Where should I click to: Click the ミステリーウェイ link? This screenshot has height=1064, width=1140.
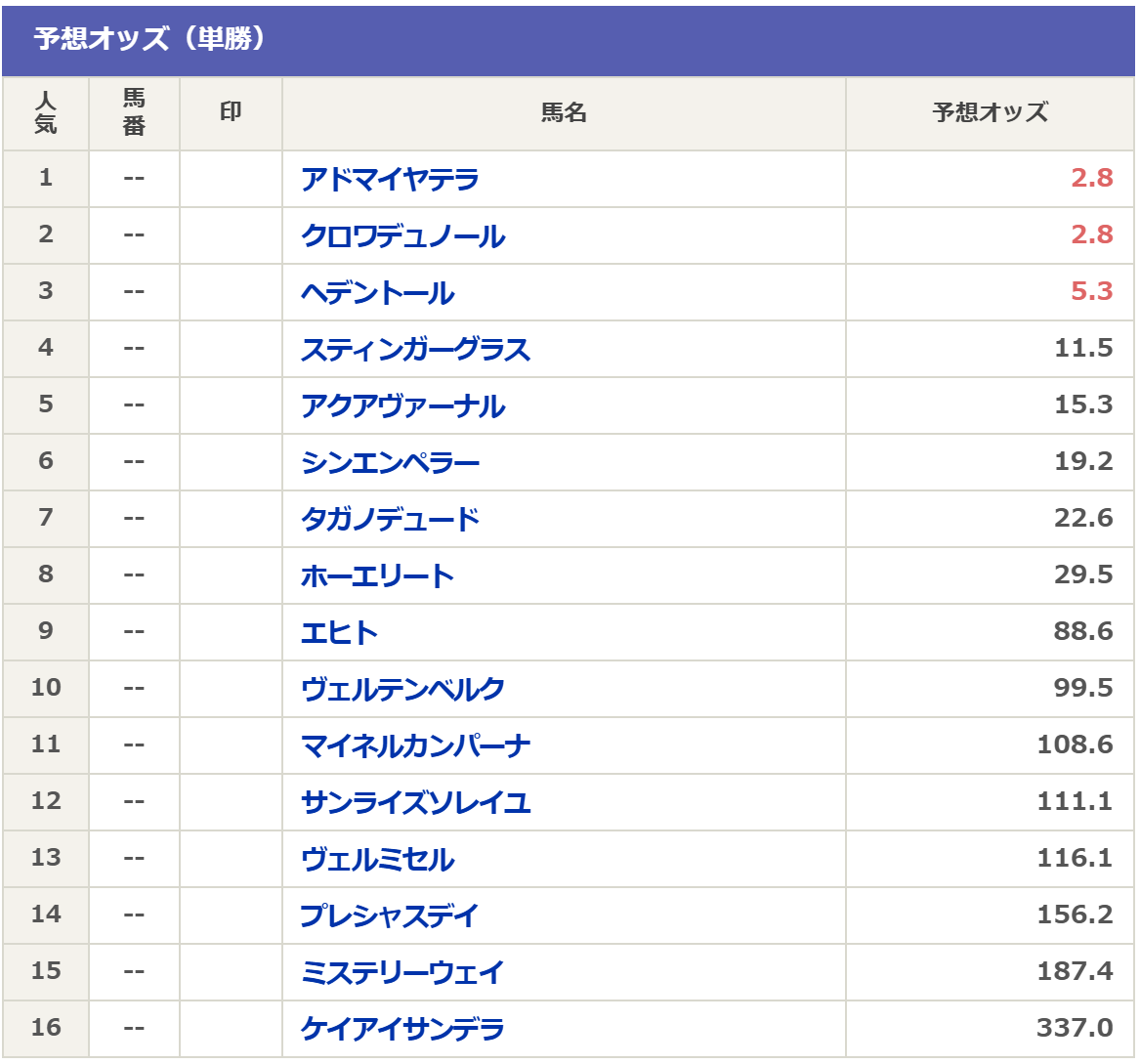pyautogui.click(x=402, y=972)
